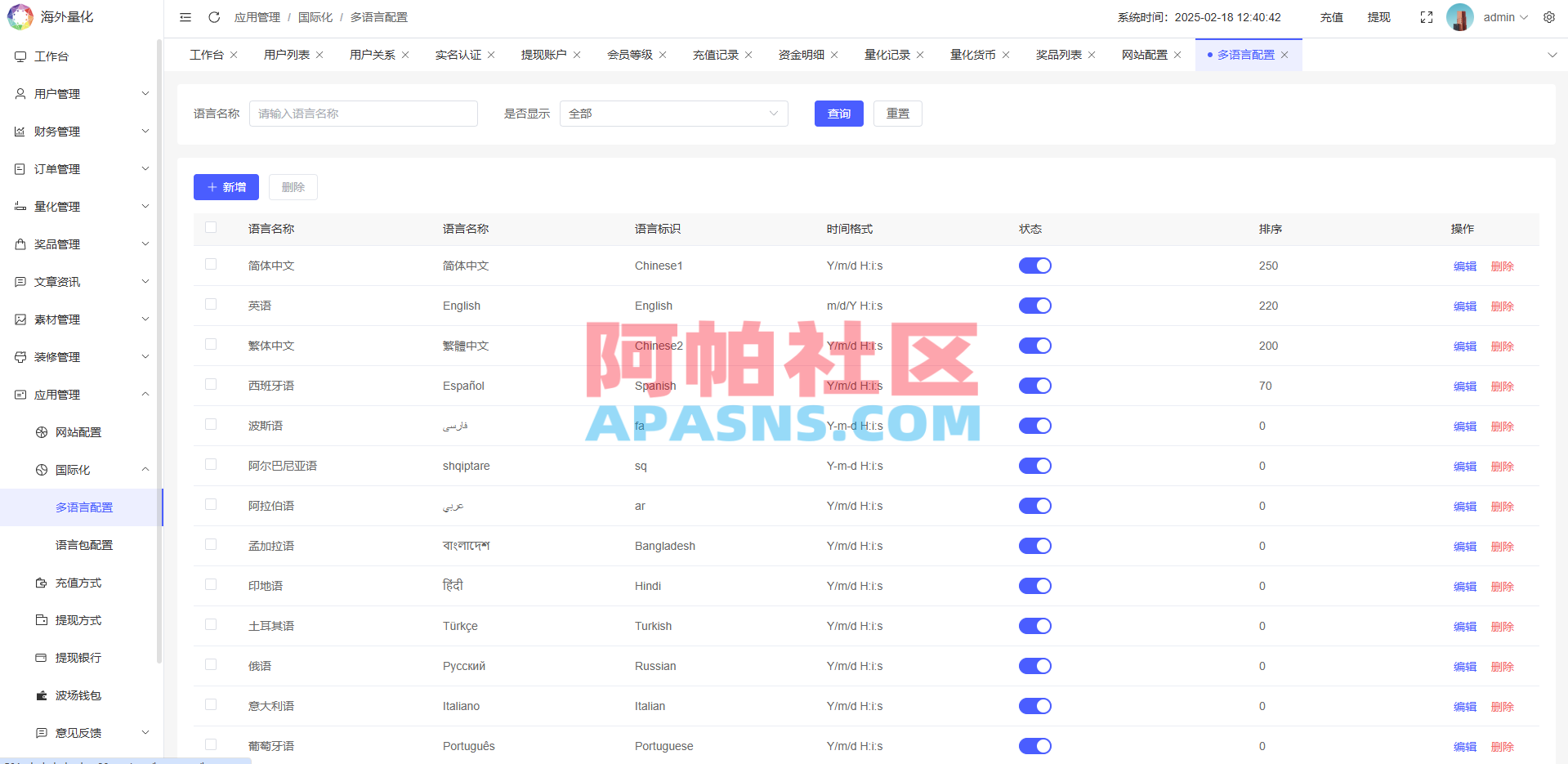Open the settings gear icon at top right

(x=1548, y=16)
